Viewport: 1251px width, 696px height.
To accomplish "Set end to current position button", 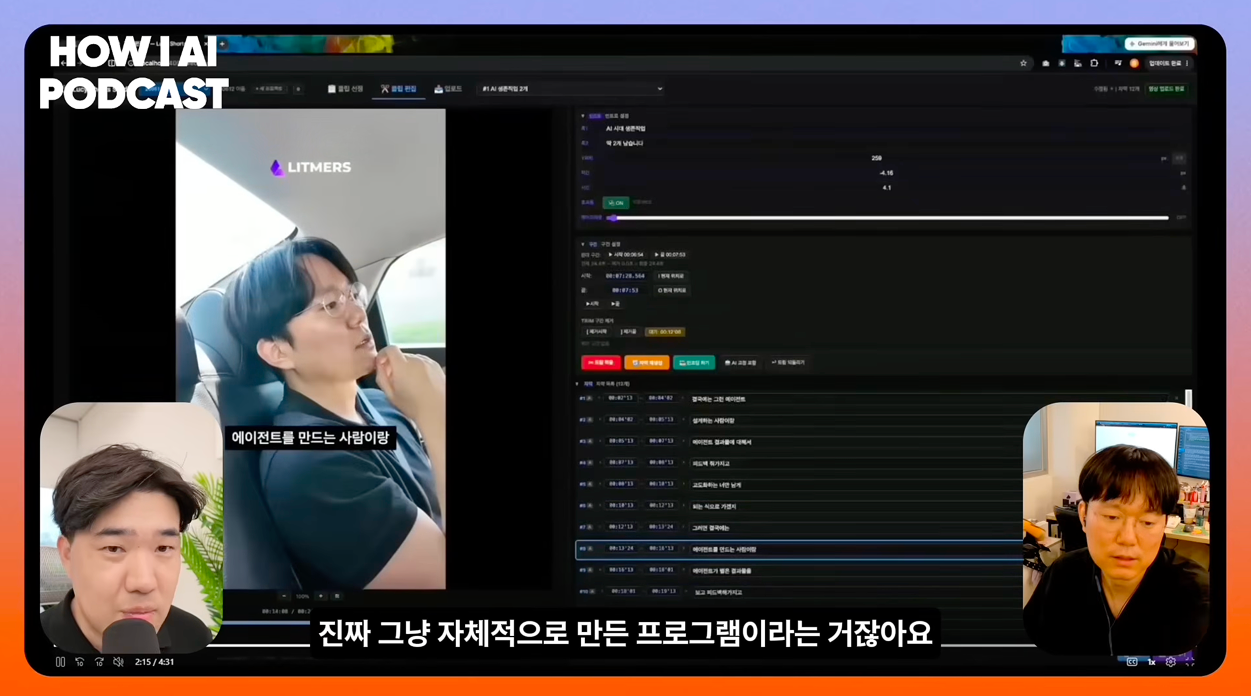I will coord(671,290).
